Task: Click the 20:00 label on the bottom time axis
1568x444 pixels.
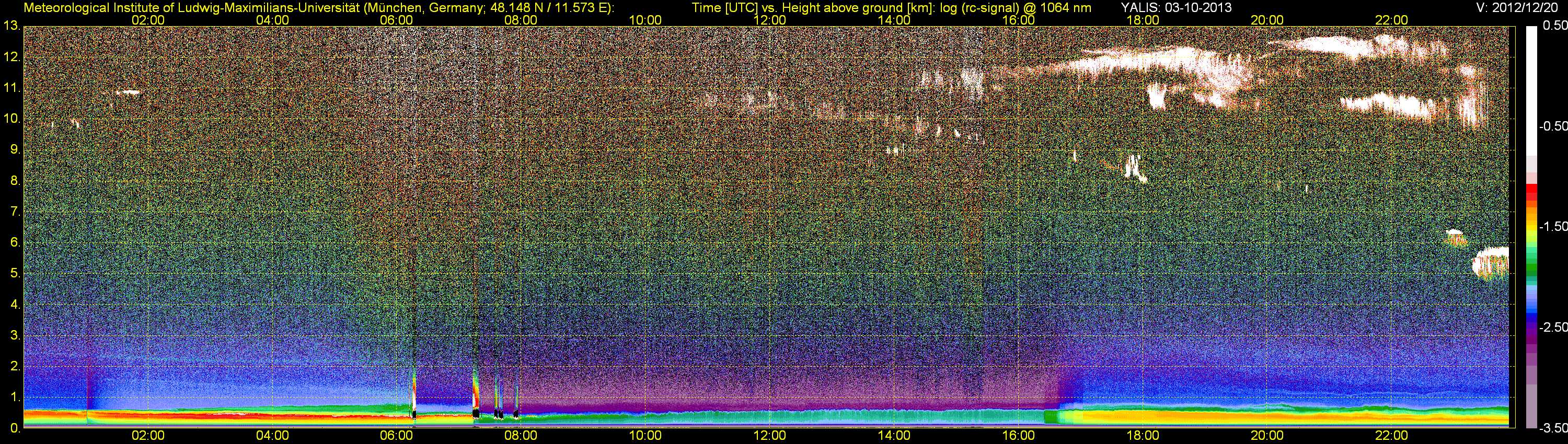Action: click(x=1267, y=436)
